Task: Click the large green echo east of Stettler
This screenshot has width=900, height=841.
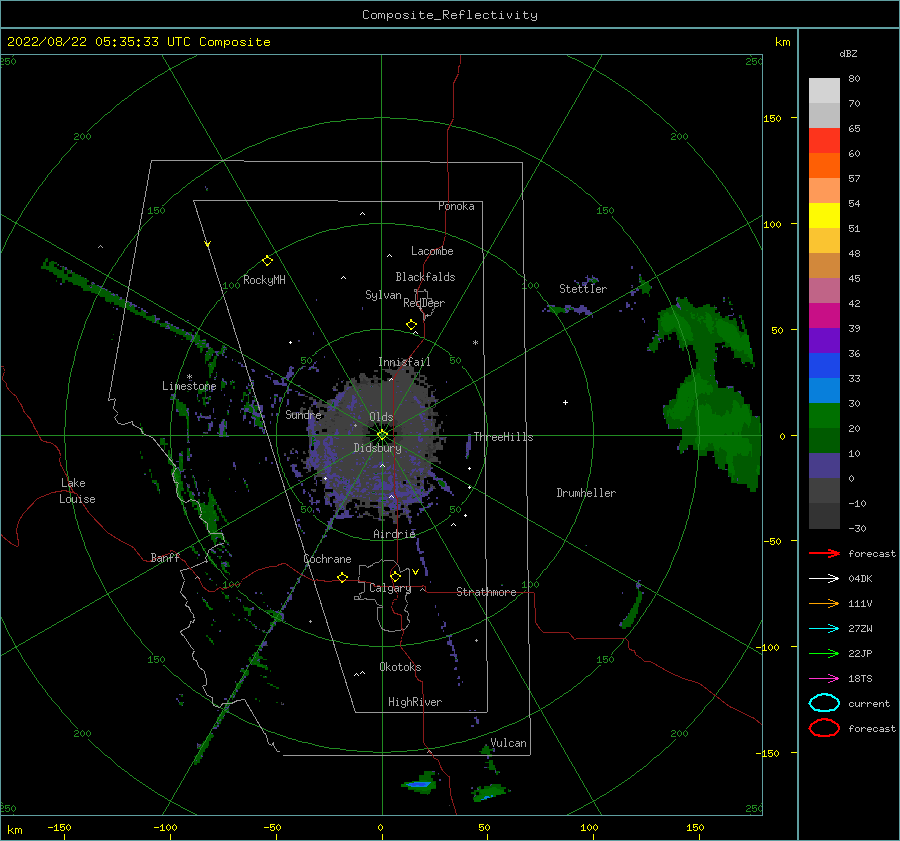Action: (709, 396)
